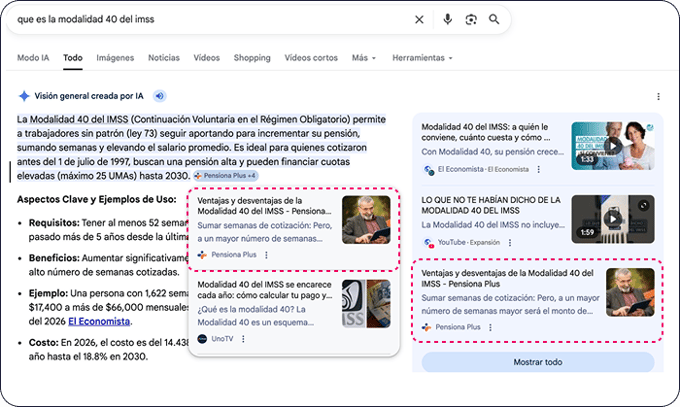This screenshot has width=680, height=407.
Task: Run search with the magnifying glass icon
Action: pyautogui.click(x=494, y=20)
